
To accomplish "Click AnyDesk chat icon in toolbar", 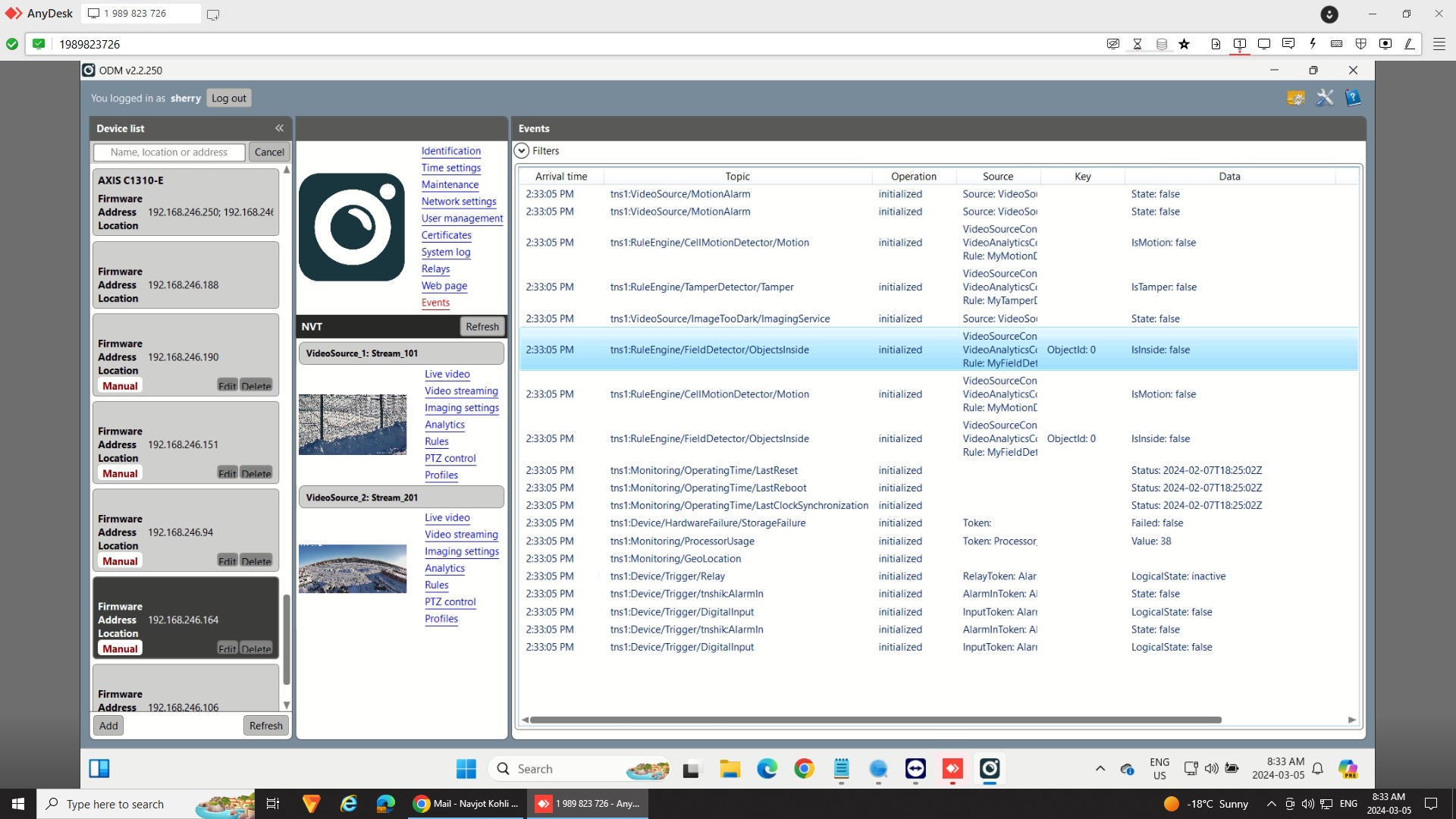I will [x=1288, y=44].
